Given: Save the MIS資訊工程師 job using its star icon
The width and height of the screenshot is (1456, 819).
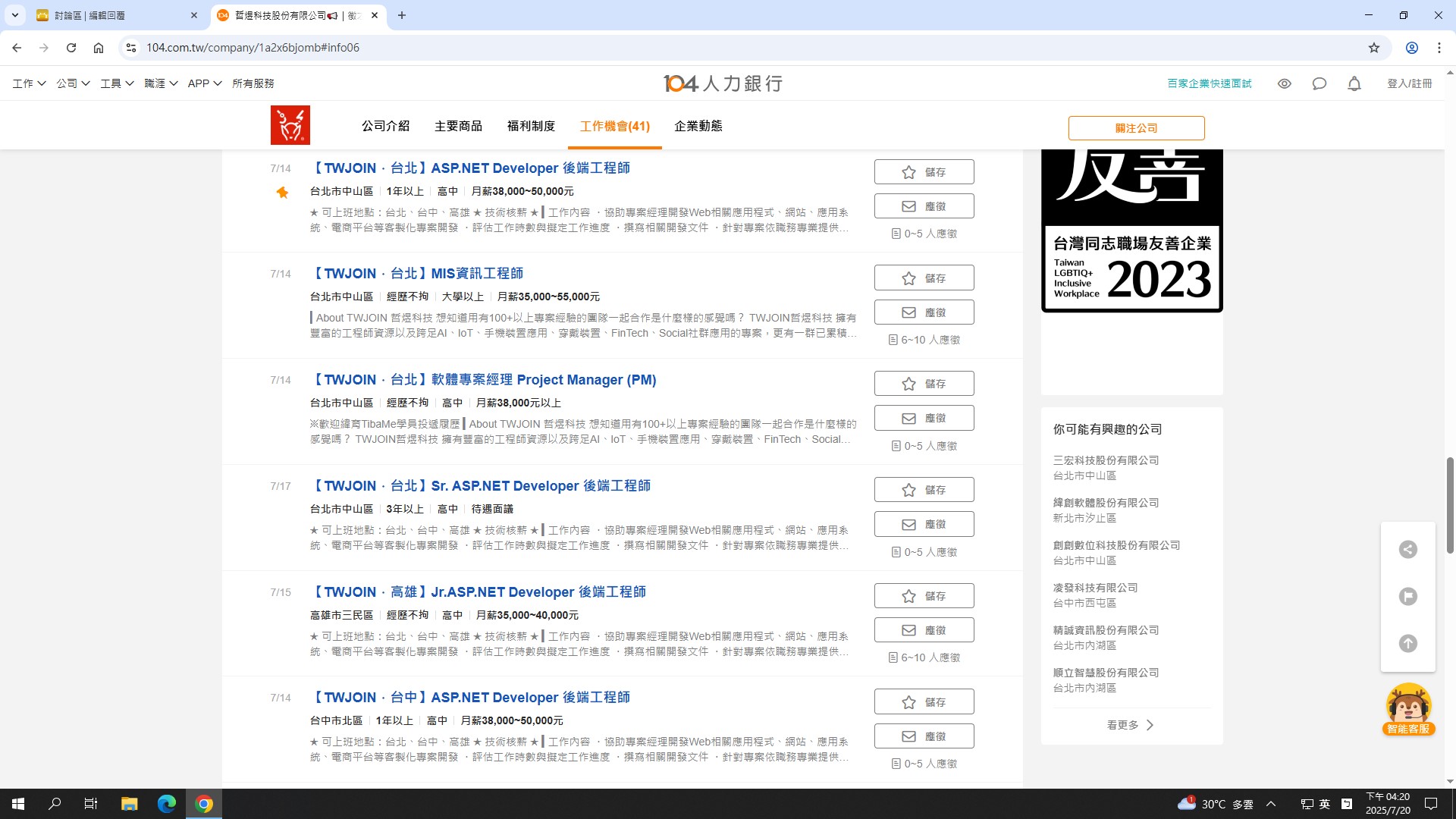Looking at the screenshot, I should [909, 278].
